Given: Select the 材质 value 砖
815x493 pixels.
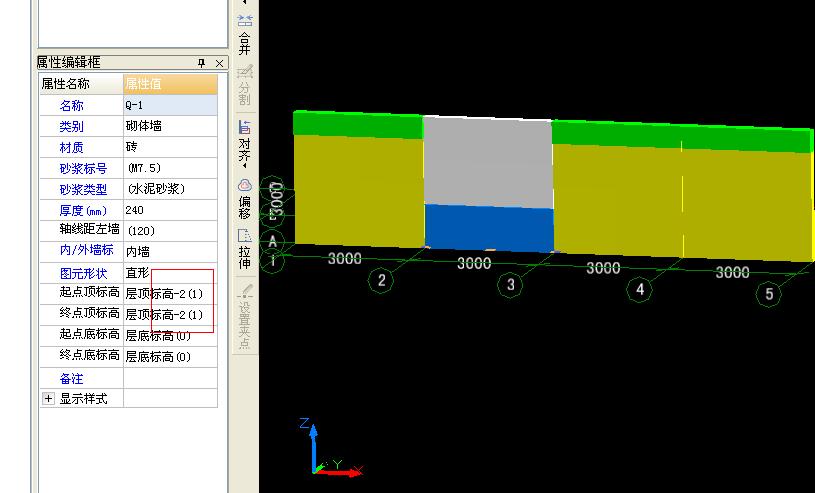Looking at the screenshot, I should click(x=170, y=147).
